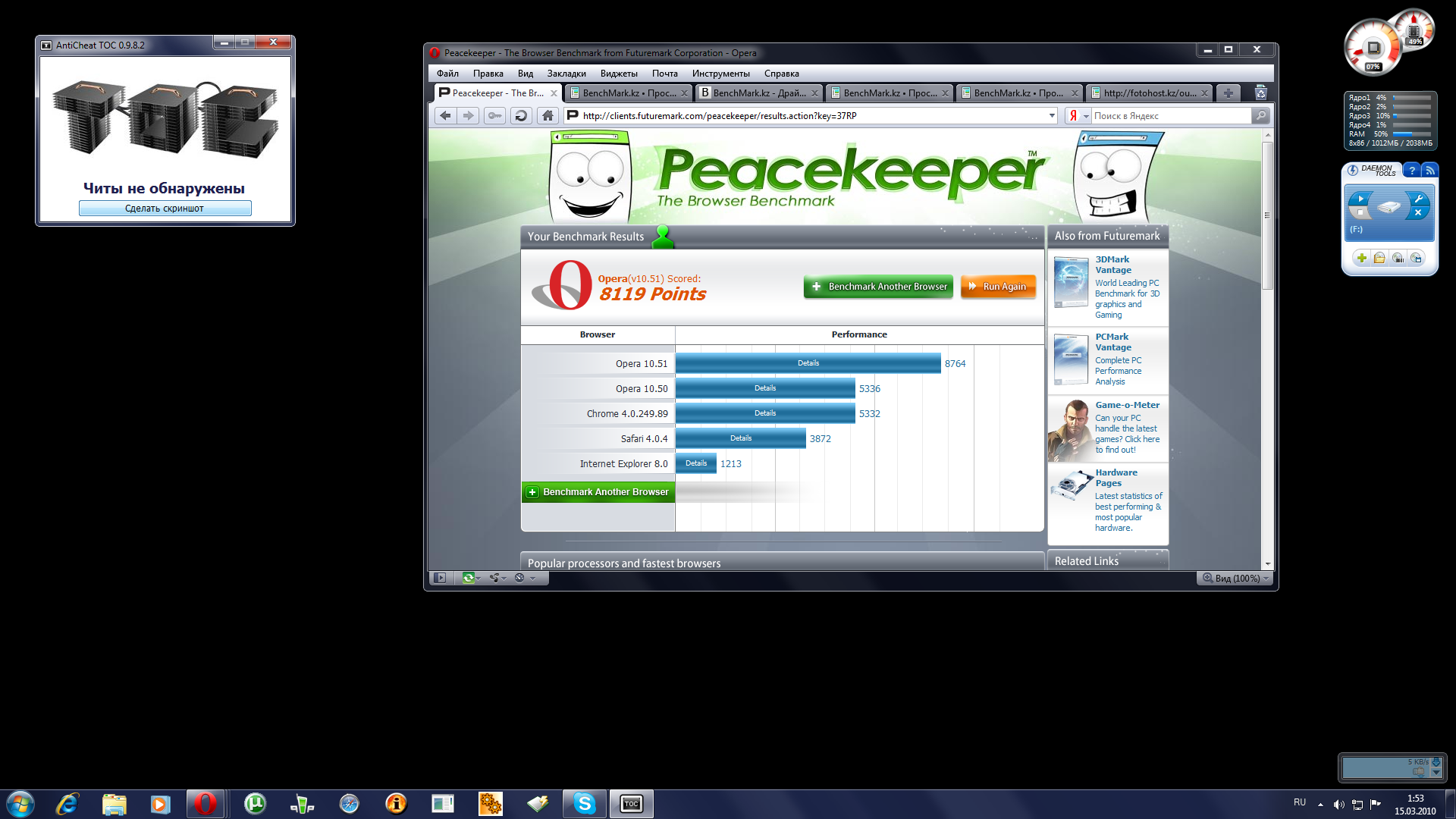Open 3DMark Vantage link
Viewport: 1456px width, 819px height.
click(1112, 265)
